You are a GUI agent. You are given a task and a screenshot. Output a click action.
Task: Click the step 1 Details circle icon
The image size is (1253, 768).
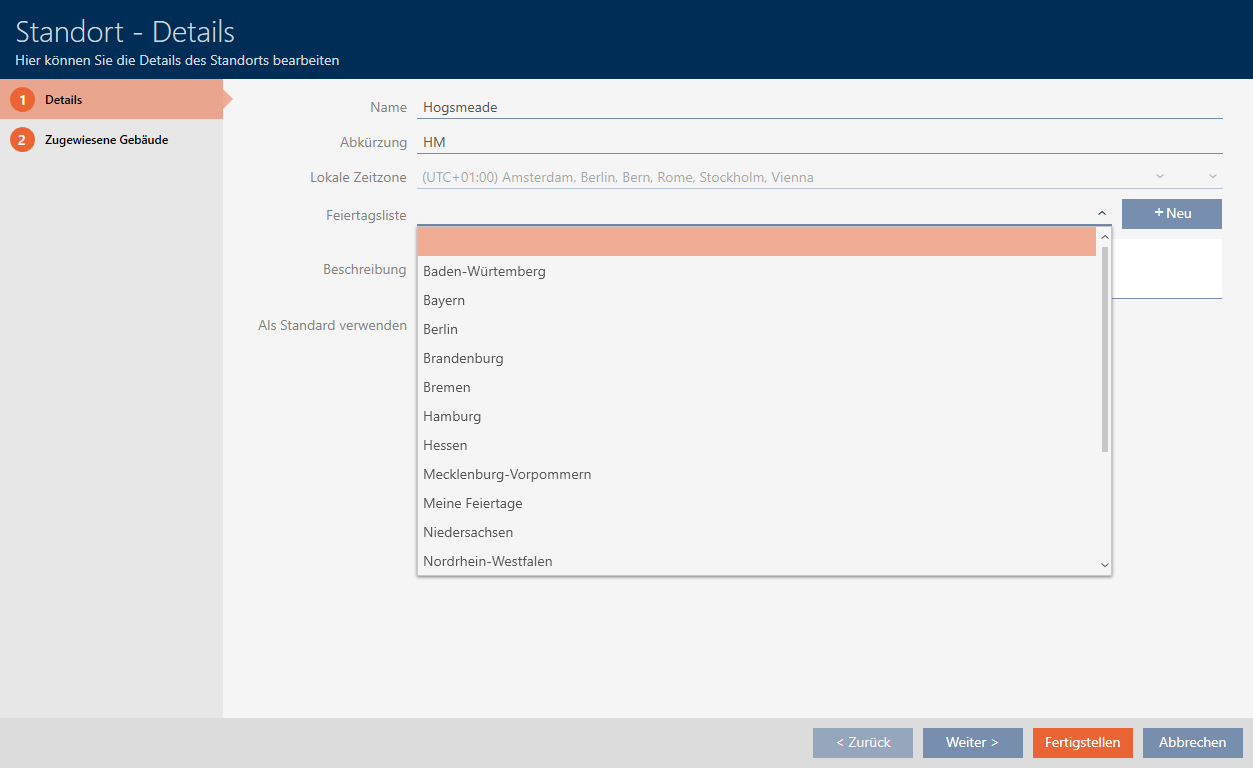(22, 100)
